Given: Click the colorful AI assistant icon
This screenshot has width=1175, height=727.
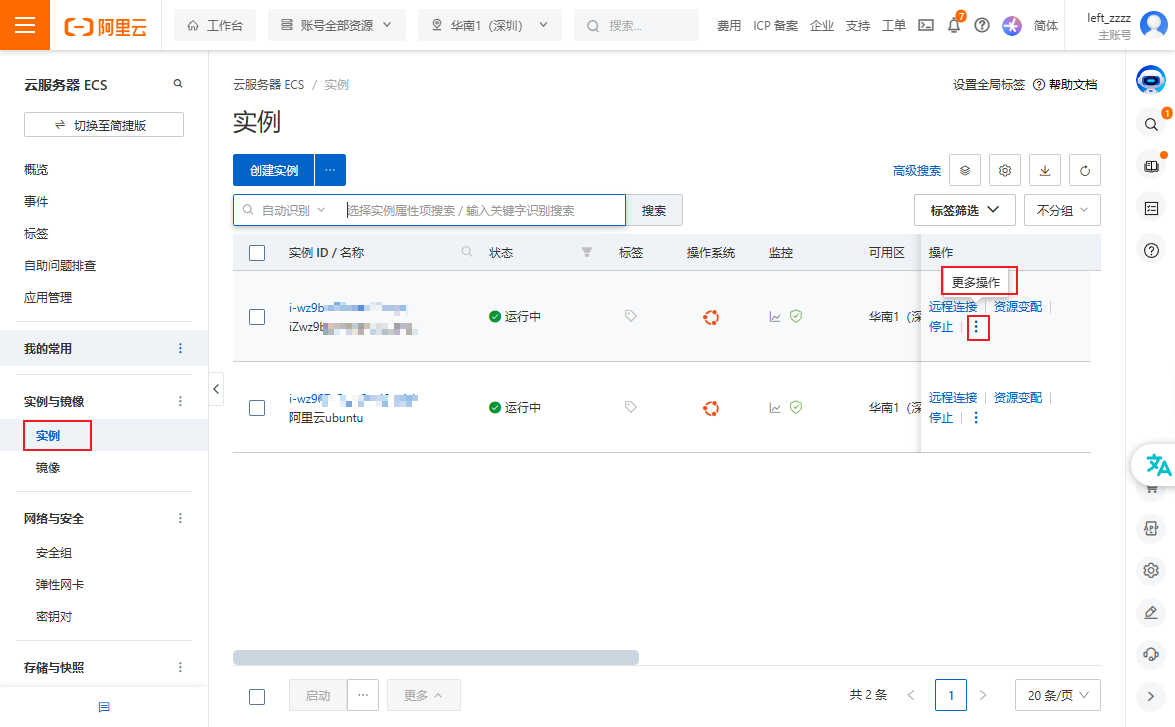Looking at the screenshot, I should [1012, 25].
